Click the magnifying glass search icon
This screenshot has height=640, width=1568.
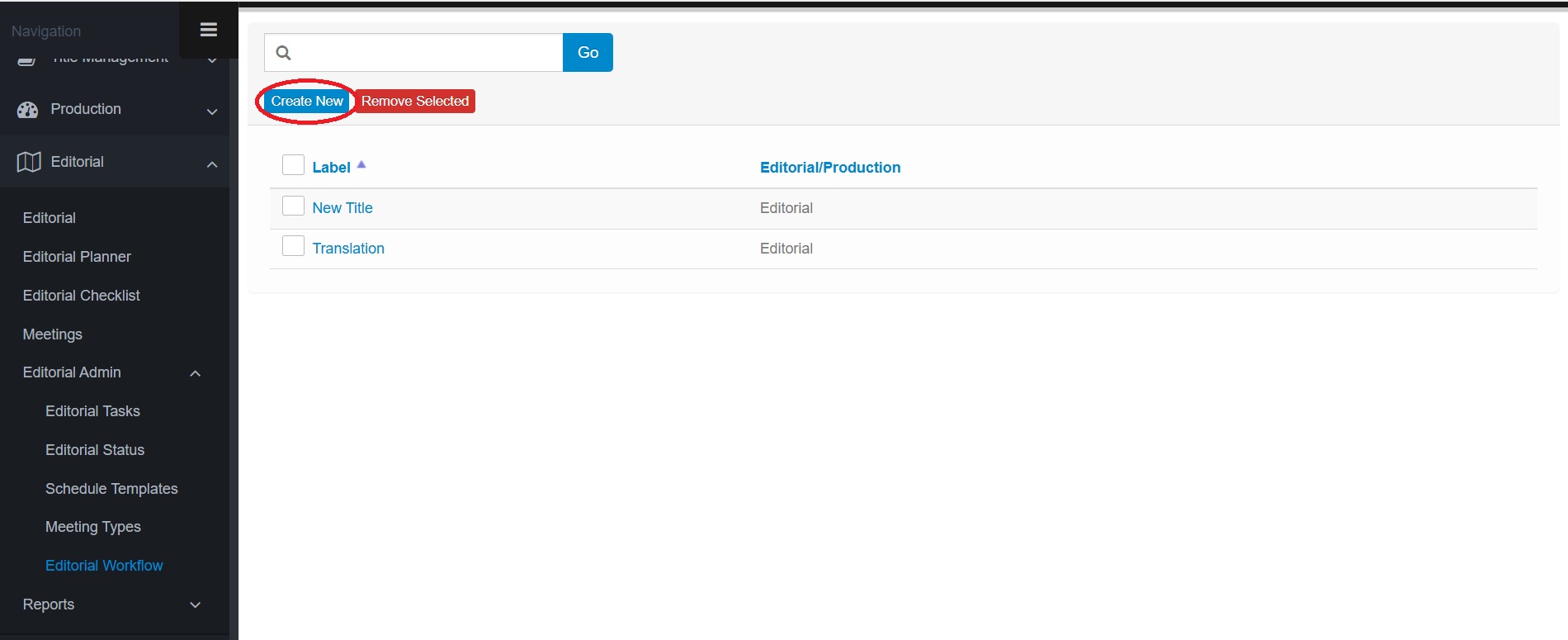[x=283, y=53]
